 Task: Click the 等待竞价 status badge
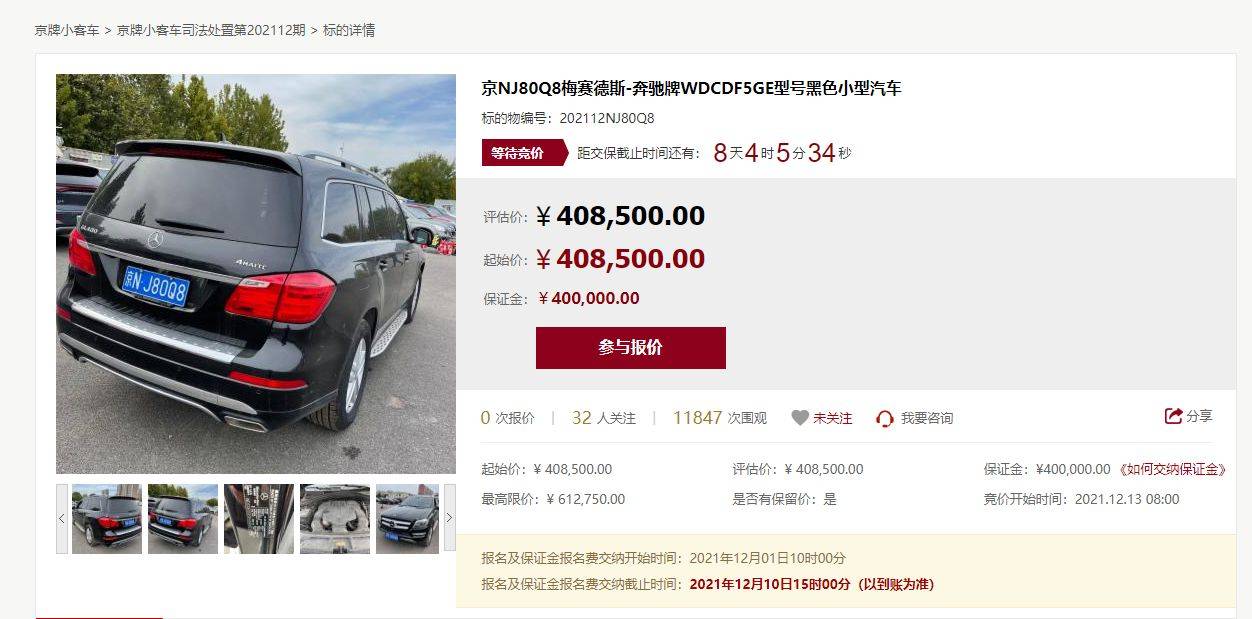[x=517, y=153]
